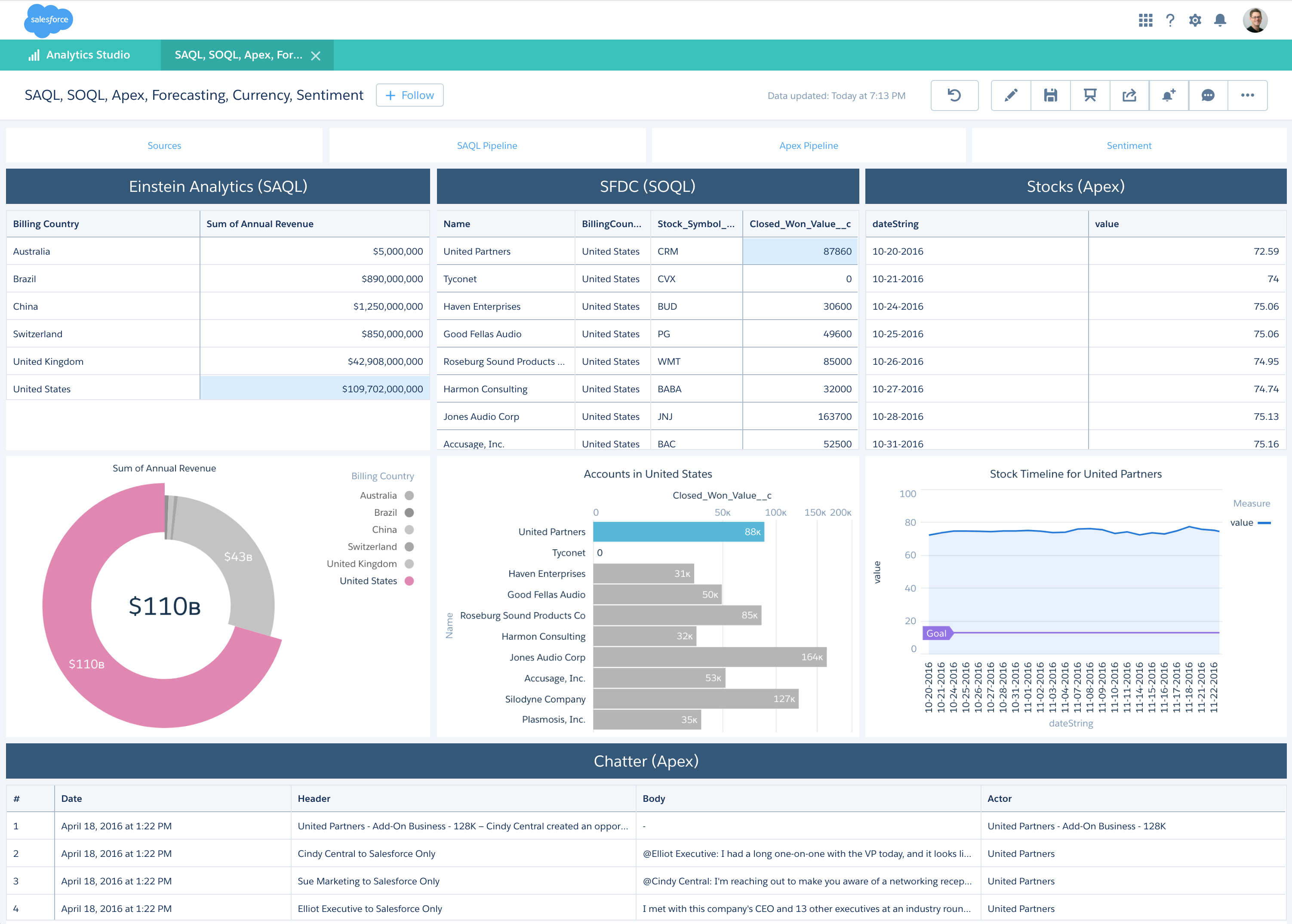Open the comment bubble icon
The image size is (1292, 924).
(1208, 95)
